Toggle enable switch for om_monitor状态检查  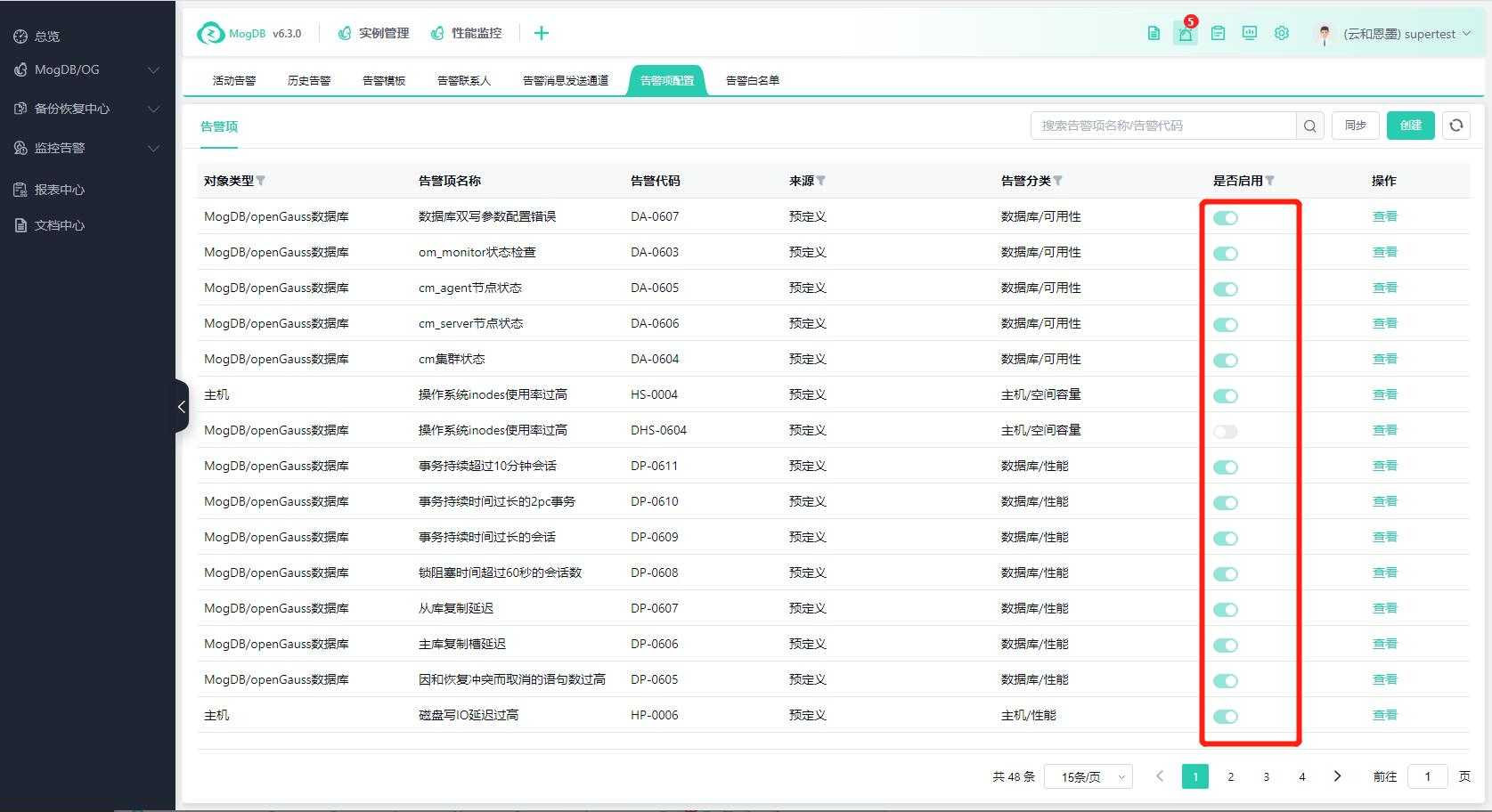pos(1226,254)
